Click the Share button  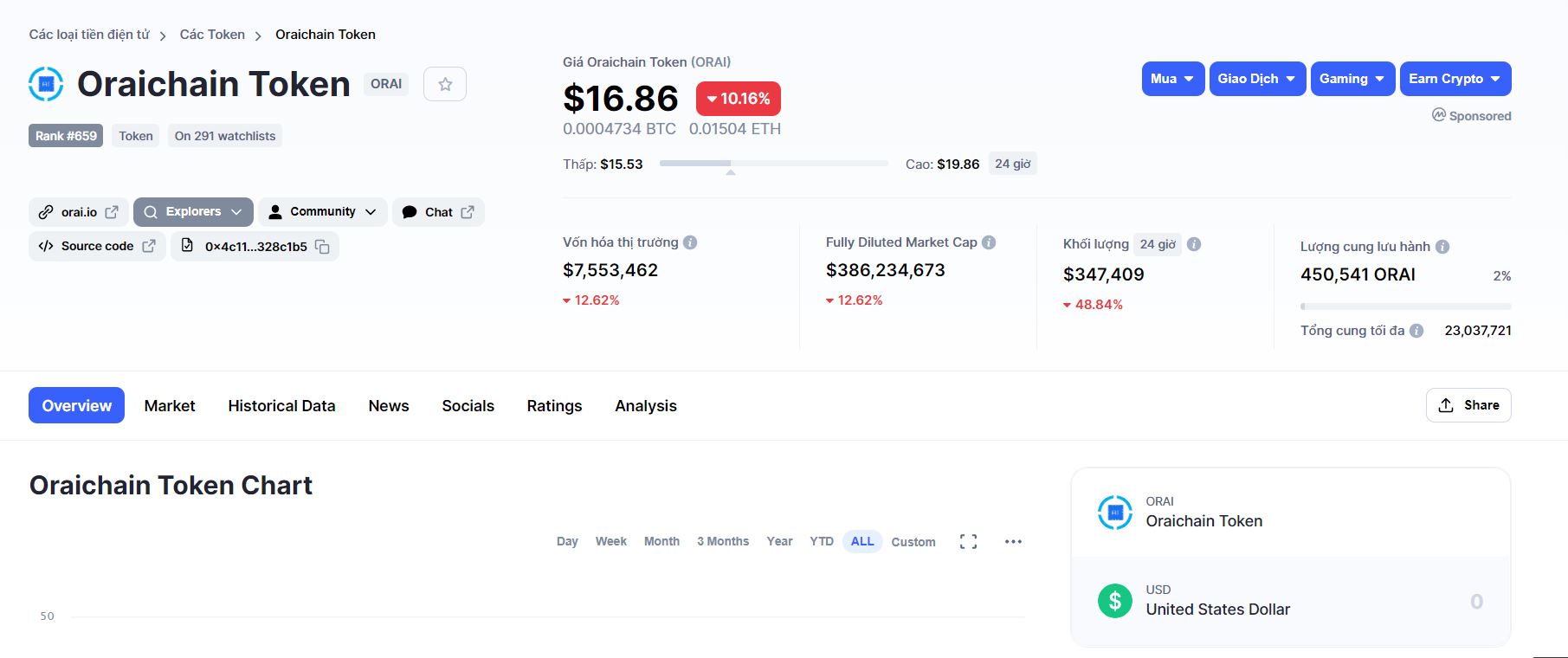tap(1468, 405)
